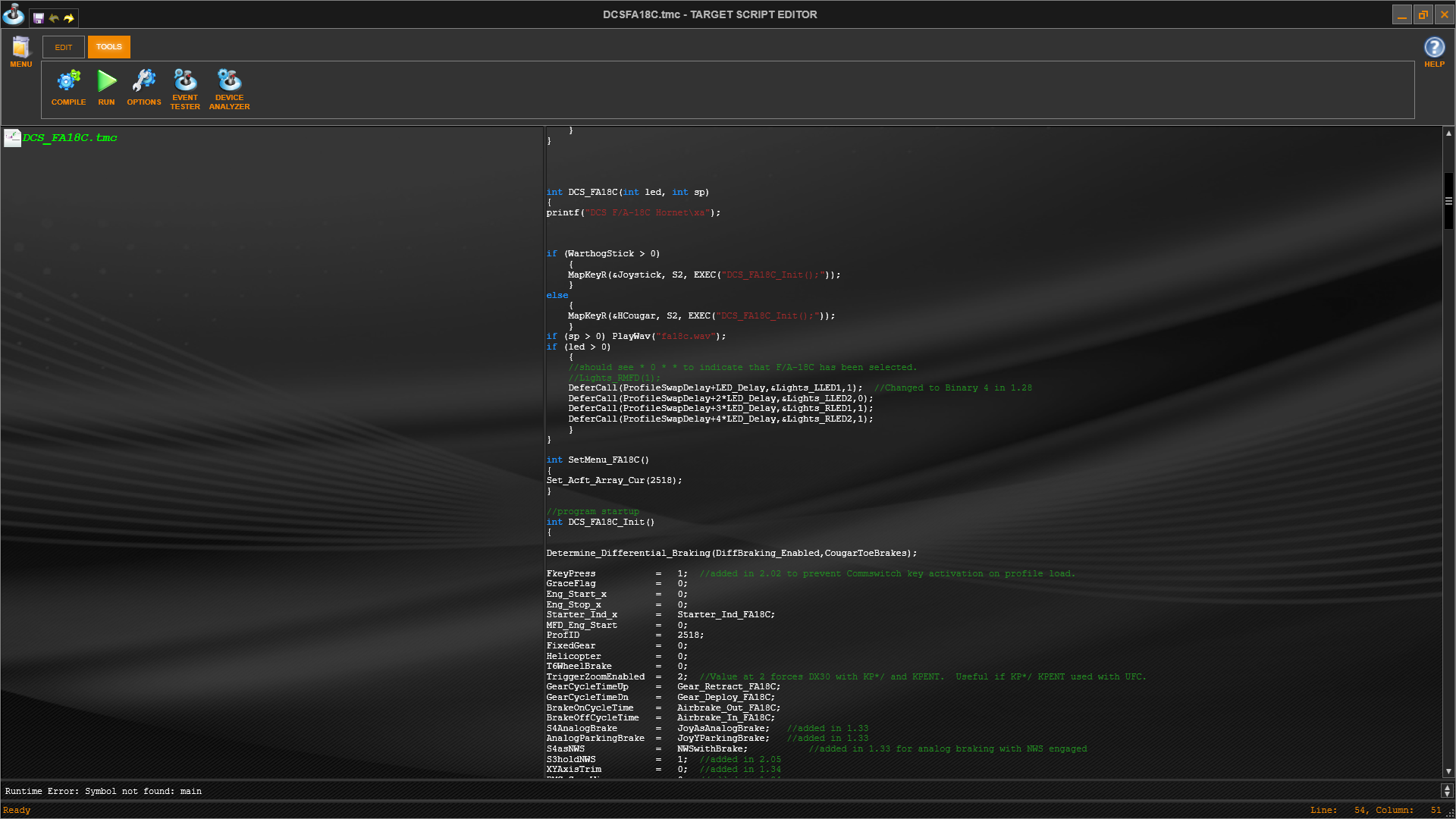
Task: Run the script with the green play icon
Action: pyautogui.click(x=106, y=88)
